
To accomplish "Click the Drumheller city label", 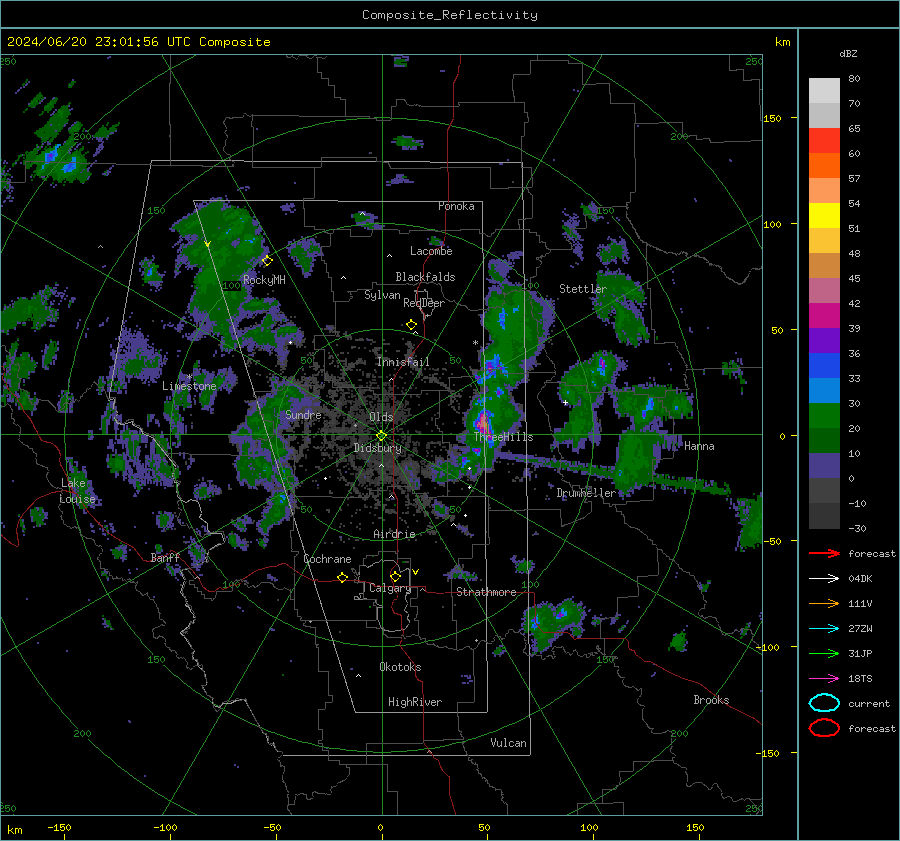I will tap(586, 493).
